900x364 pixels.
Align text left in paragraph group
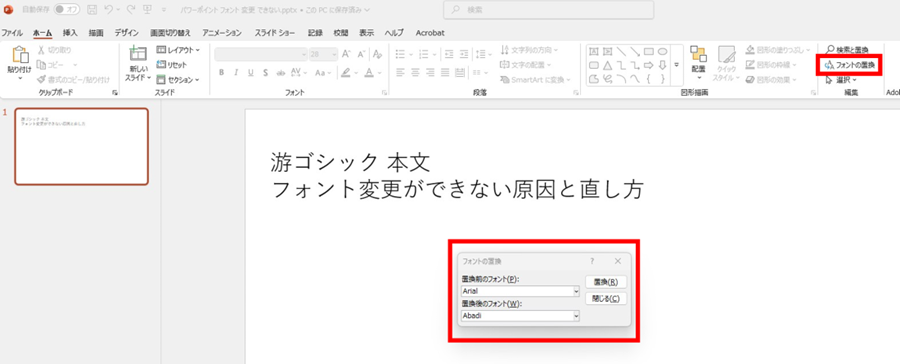click(400, 73)
